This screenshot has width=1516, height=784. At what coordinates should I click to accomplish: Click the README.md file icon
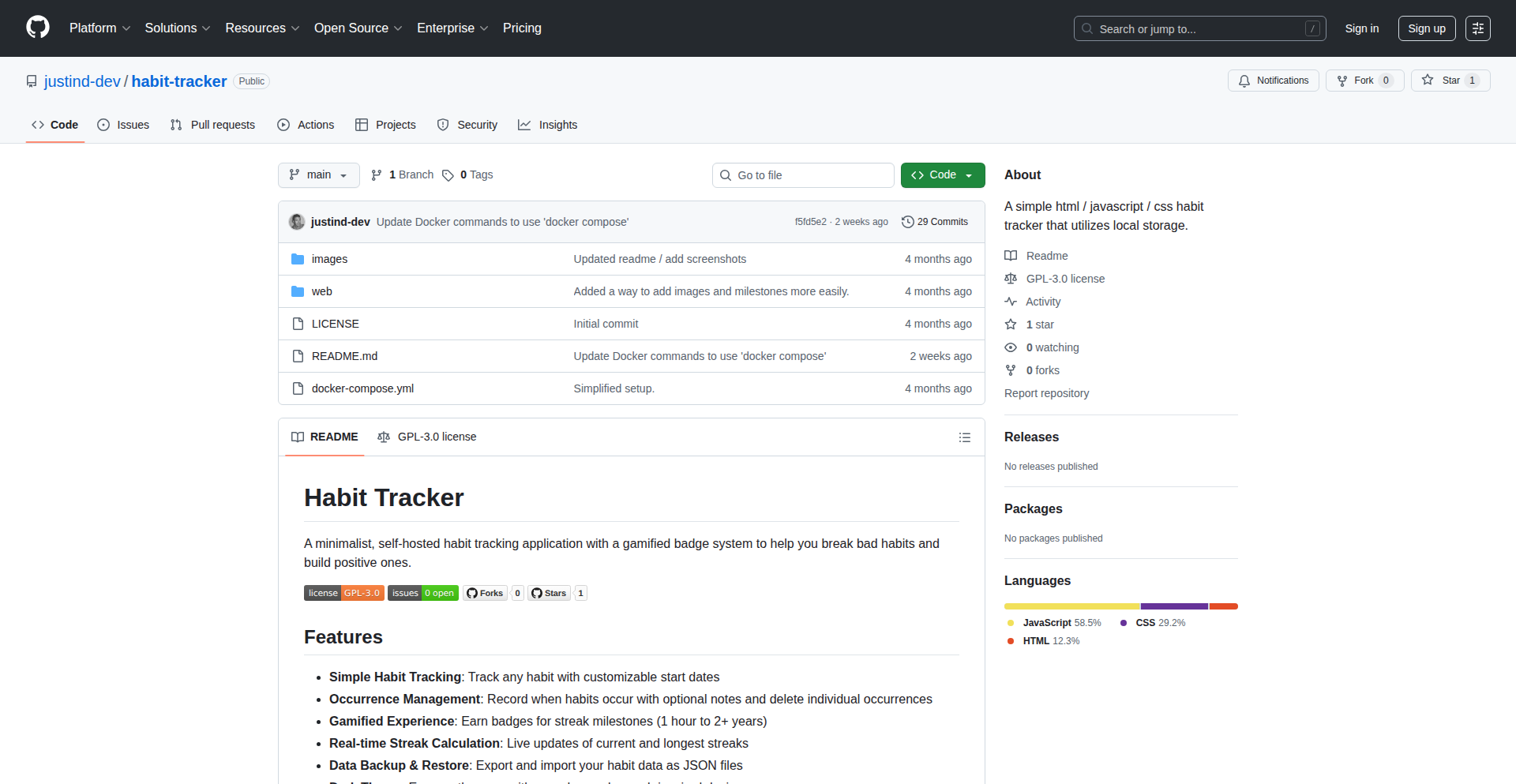click(298, 356)
